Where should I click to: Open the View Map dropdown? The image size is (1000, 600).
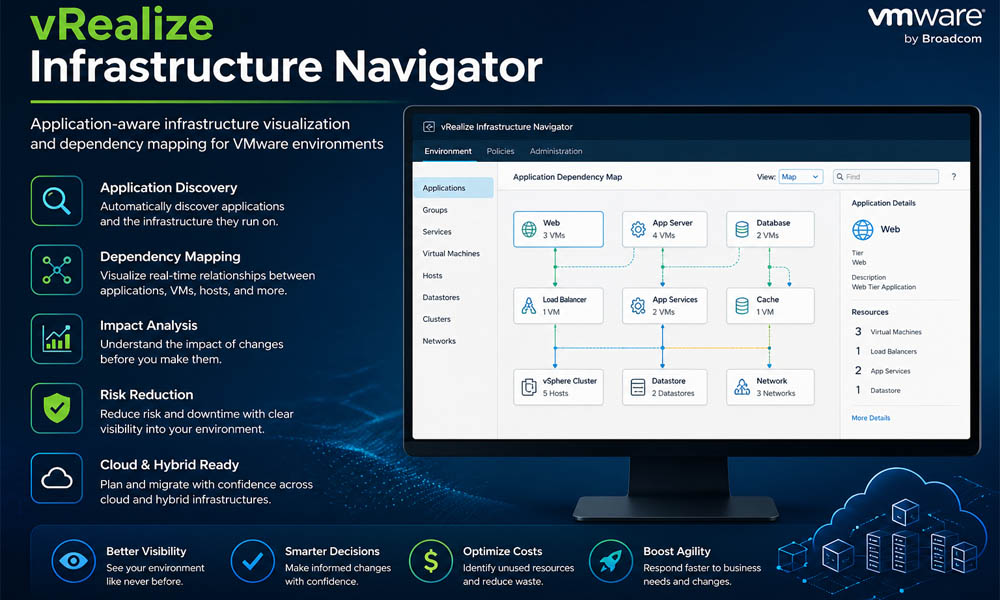pos(800,176)
